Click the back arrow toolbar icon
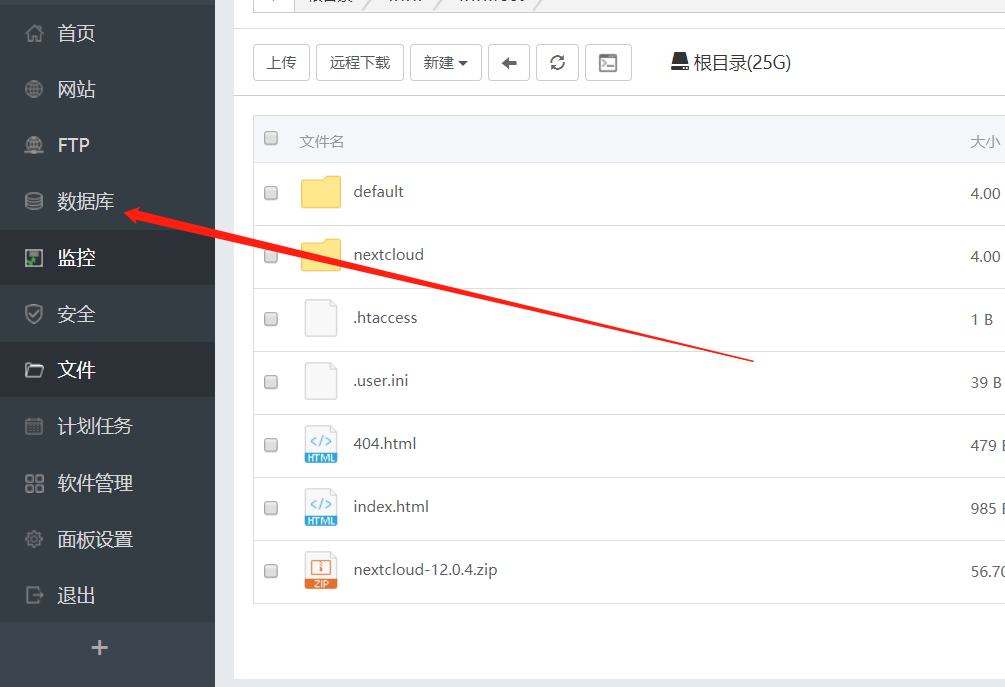 [509, 63]
